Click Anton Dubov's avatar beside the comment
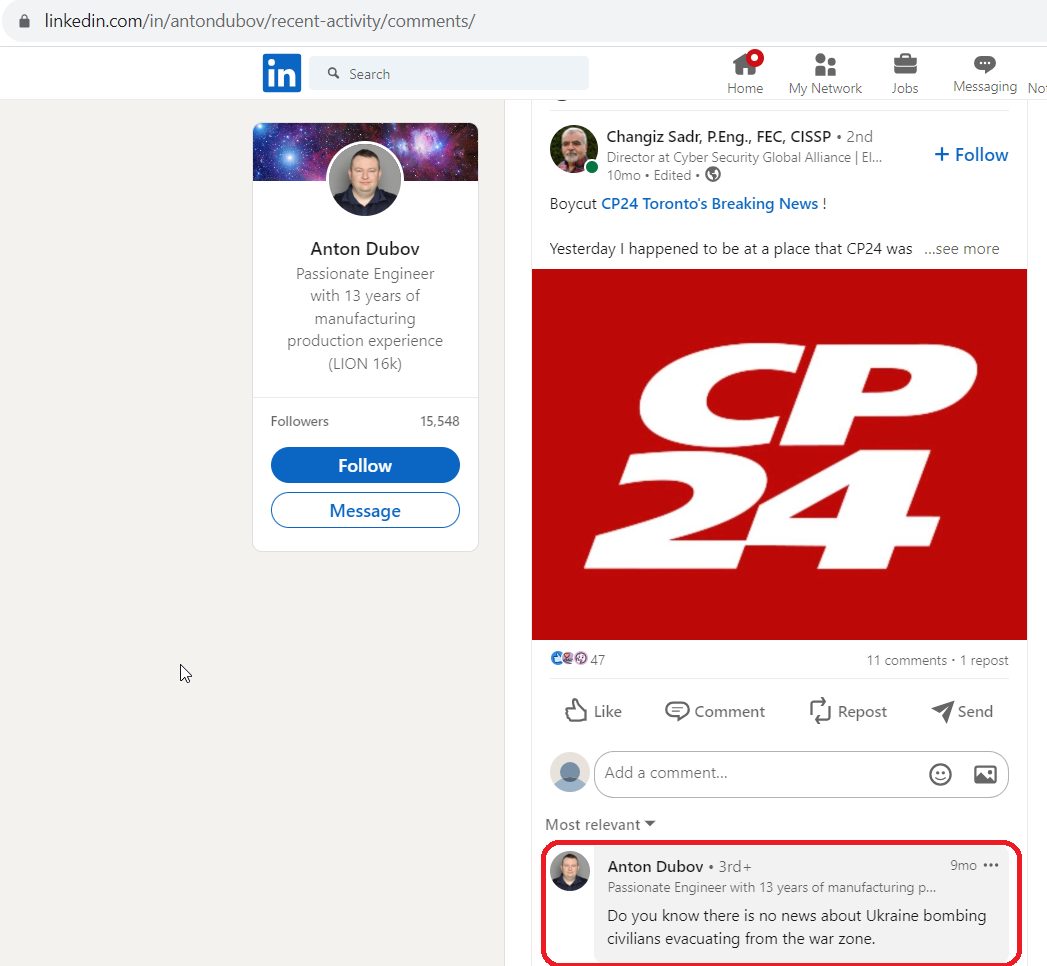 (x=570, y=871)
